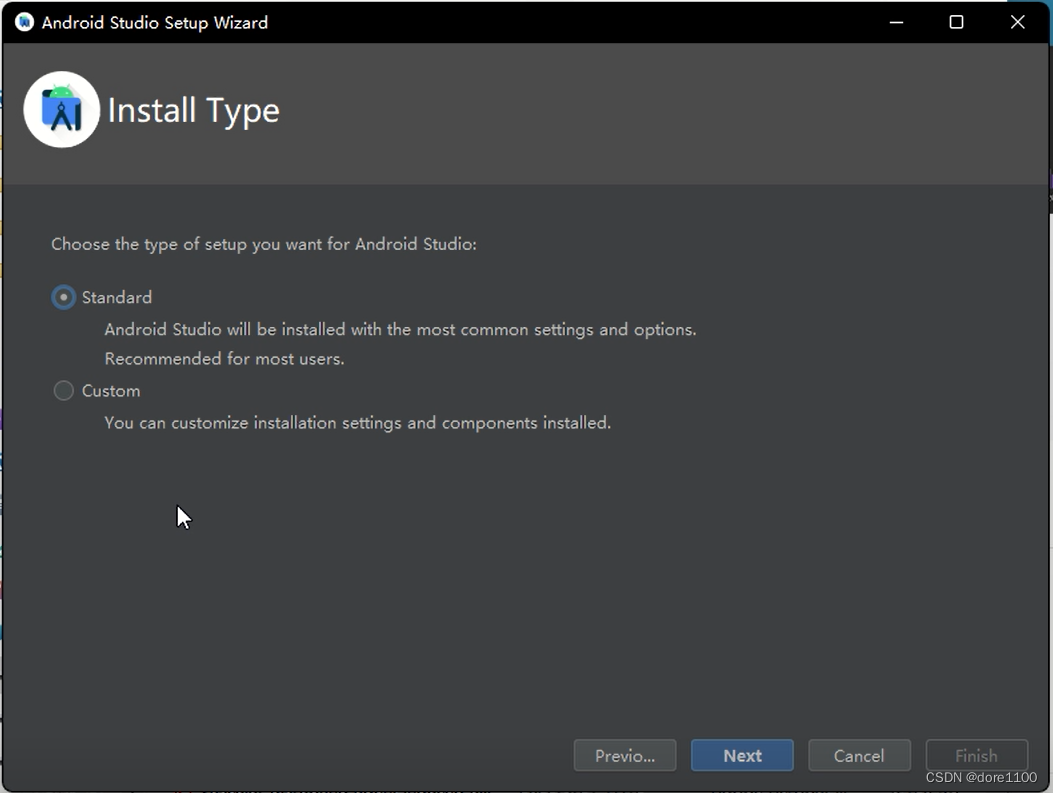Click the Standard option label
This screenshot has height=793, width=1053.
click(117, 297)
